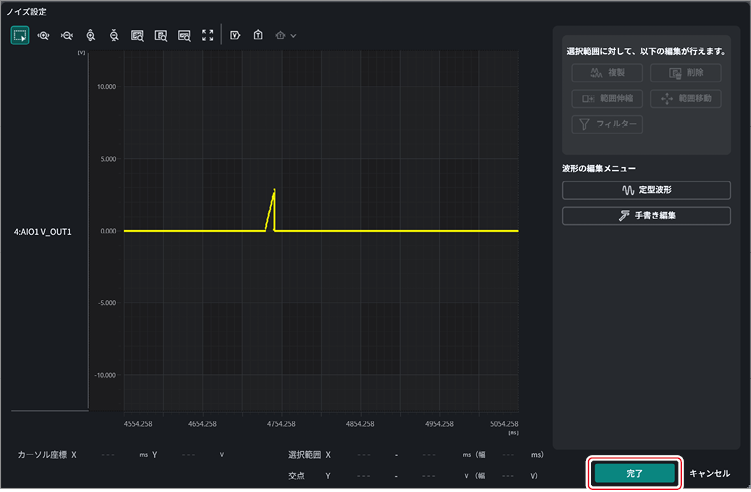751x492 pixels.
Task: Click the first waveform zoom-fit icon
Action: pyautogui.click(x=137, y=35)
